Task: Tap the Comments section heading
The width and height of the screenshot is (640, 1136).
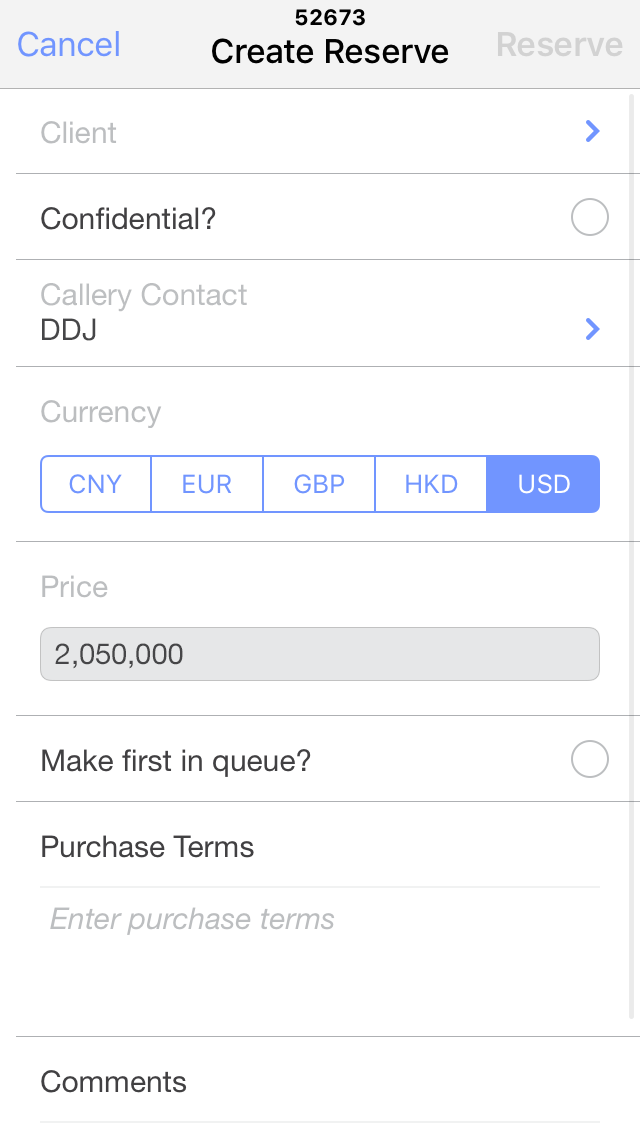Action: point(113,1082)
